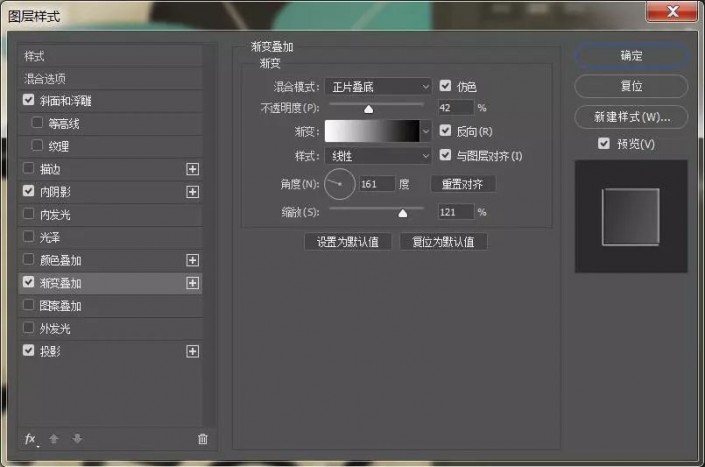Add another 内阴影 effect with plus icon
The width and height of the screenshot is (705, 467).
[x=192, y=192]
